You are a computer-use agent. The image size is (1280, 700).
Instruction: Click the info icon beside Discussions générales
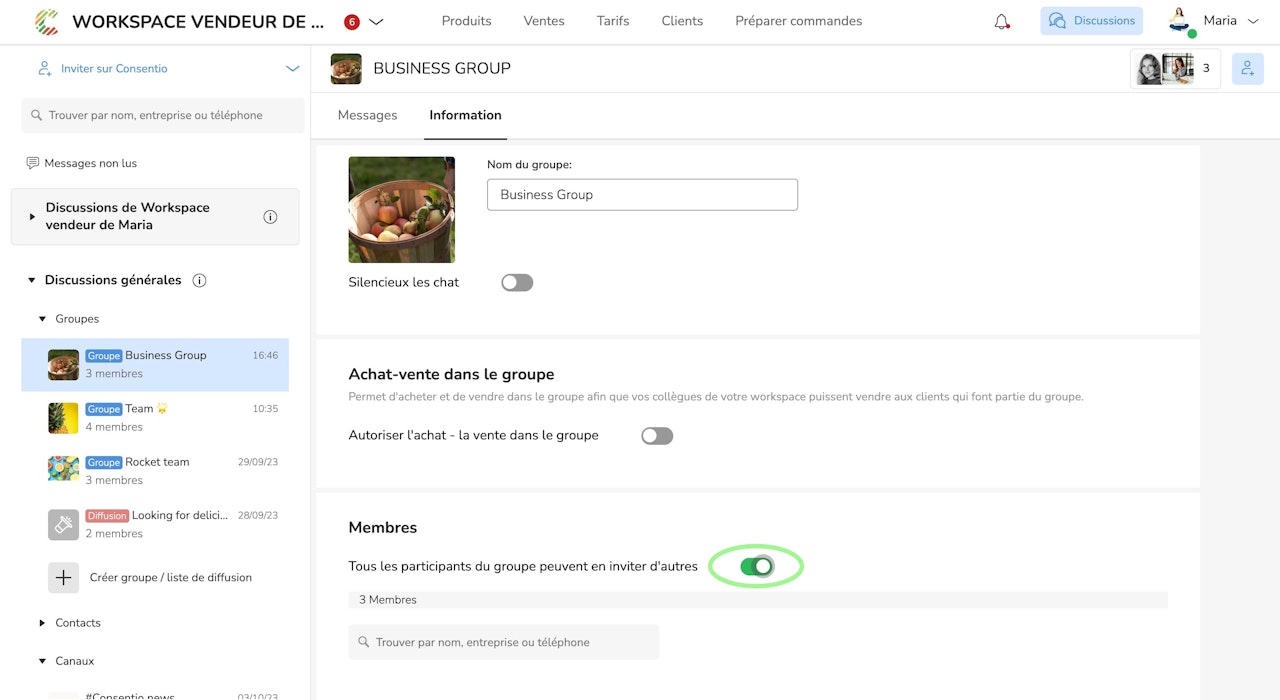[199, 280]
